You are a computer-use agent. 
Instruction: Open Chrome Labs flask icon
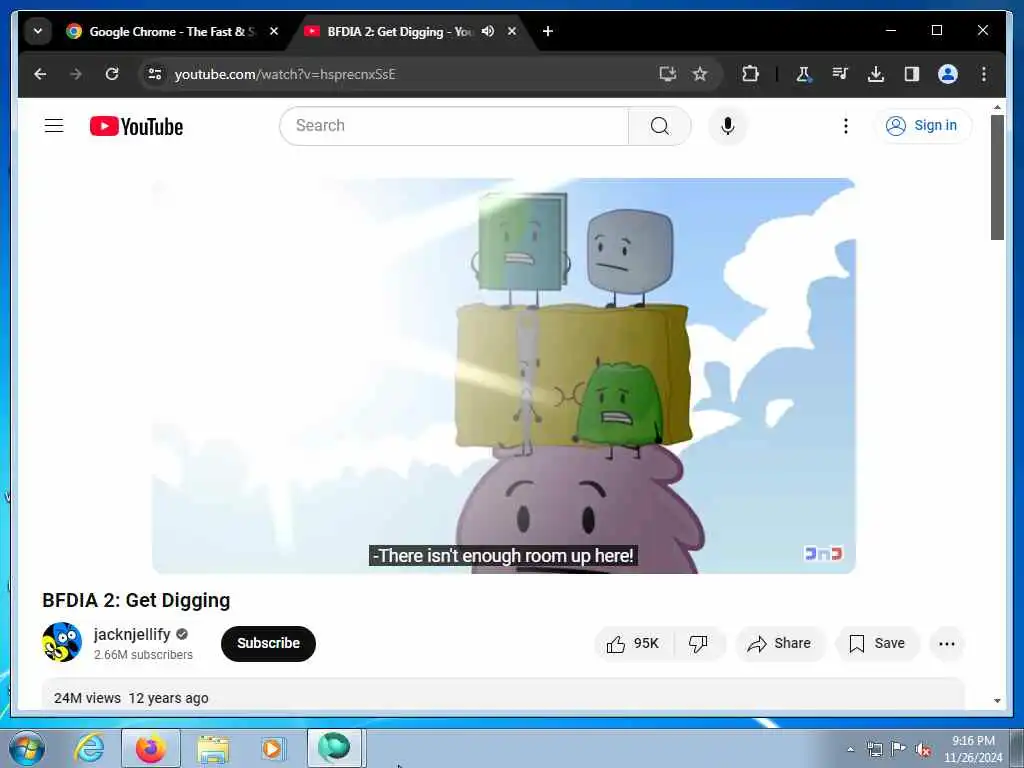point(804,74)
